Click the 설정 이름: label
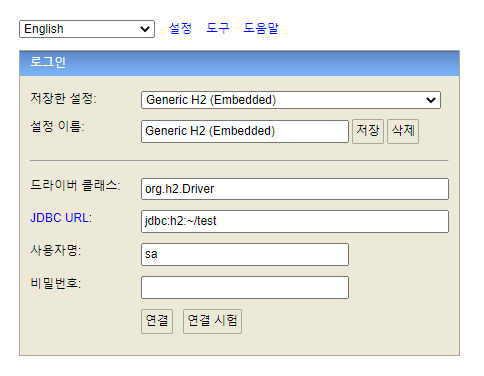484x376 pixels. pos(58,127)
